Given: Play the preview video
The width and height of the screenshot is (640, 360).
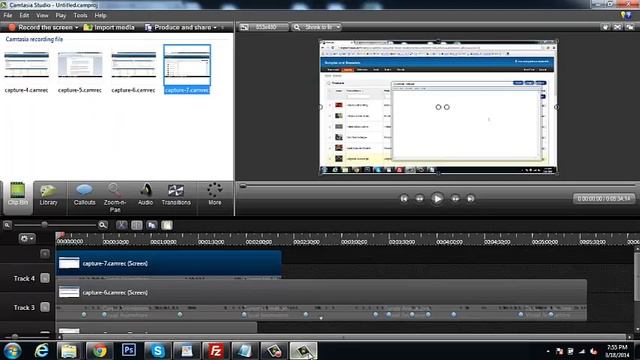Looking at the screenshot, I should coord(437,199).
